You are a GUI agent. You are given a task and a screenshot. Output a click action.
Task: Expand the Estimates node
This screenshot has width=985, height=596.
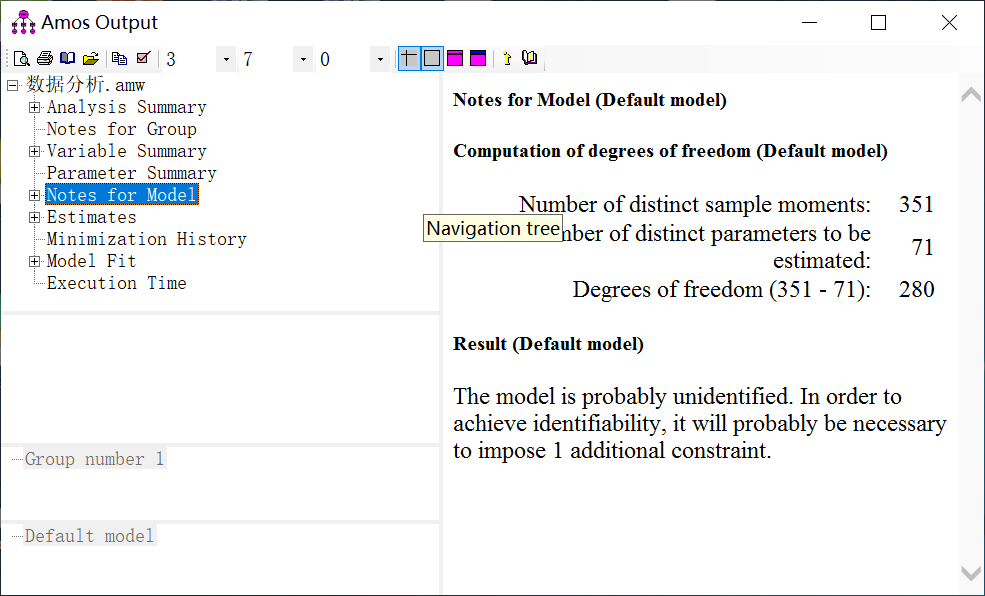35,217
